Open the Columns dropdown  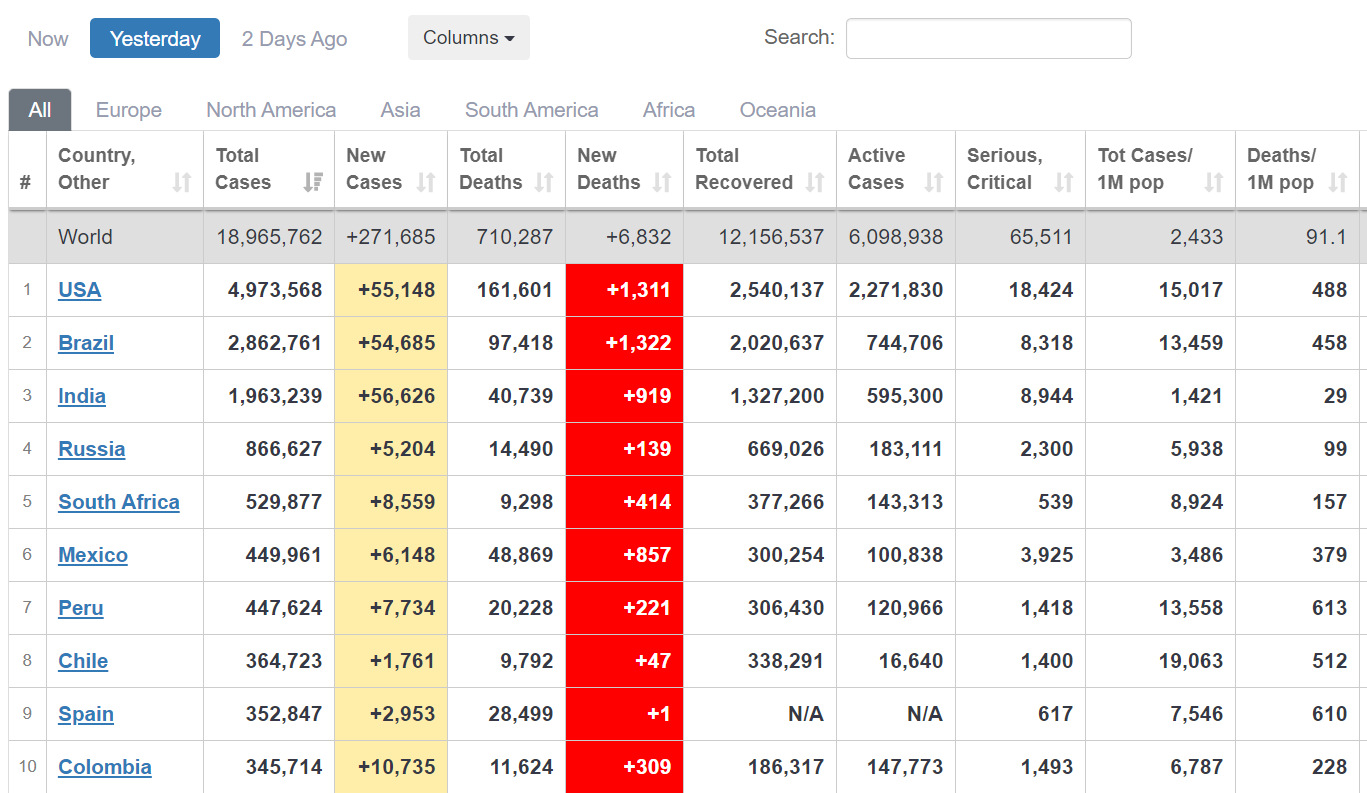(x=469, y=38)
